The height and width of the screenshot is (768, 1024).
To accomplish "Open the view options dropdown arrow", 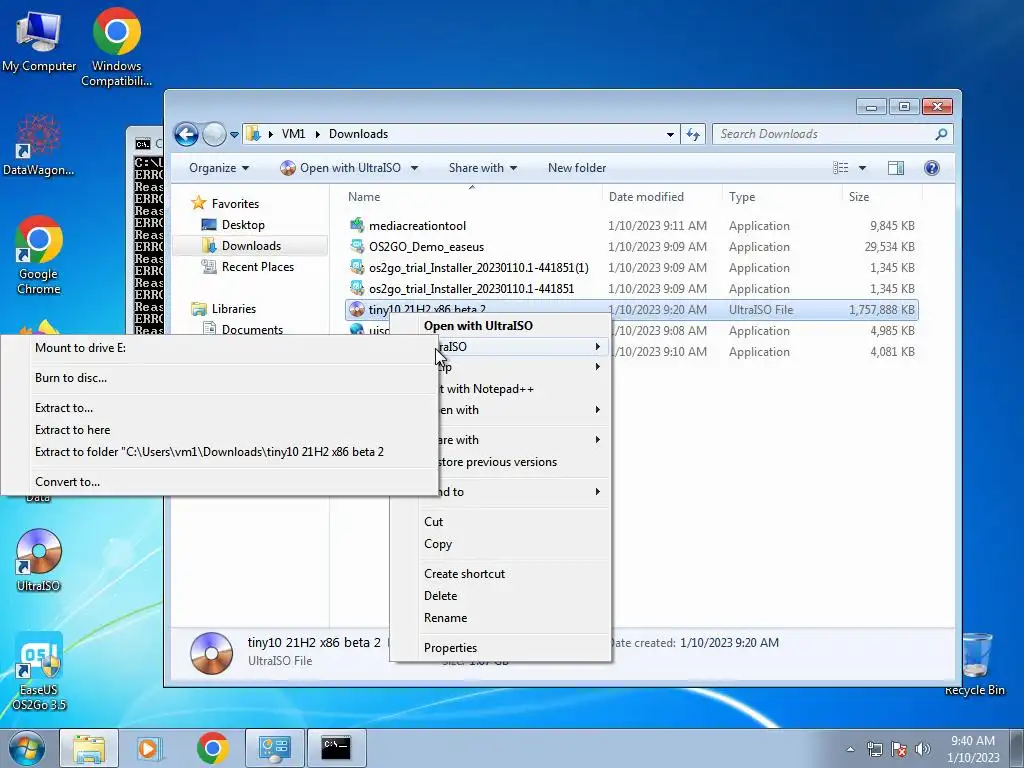I will (x=862, y=168).
